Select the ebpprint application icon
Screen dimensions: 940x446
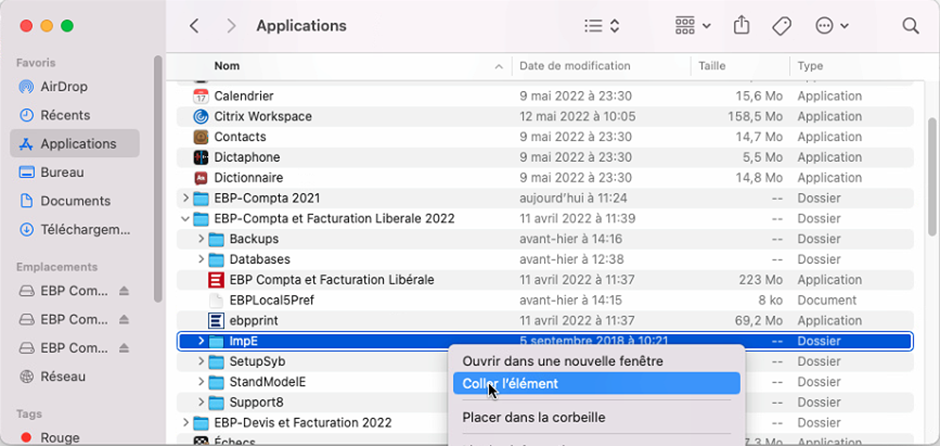[216, 321]
